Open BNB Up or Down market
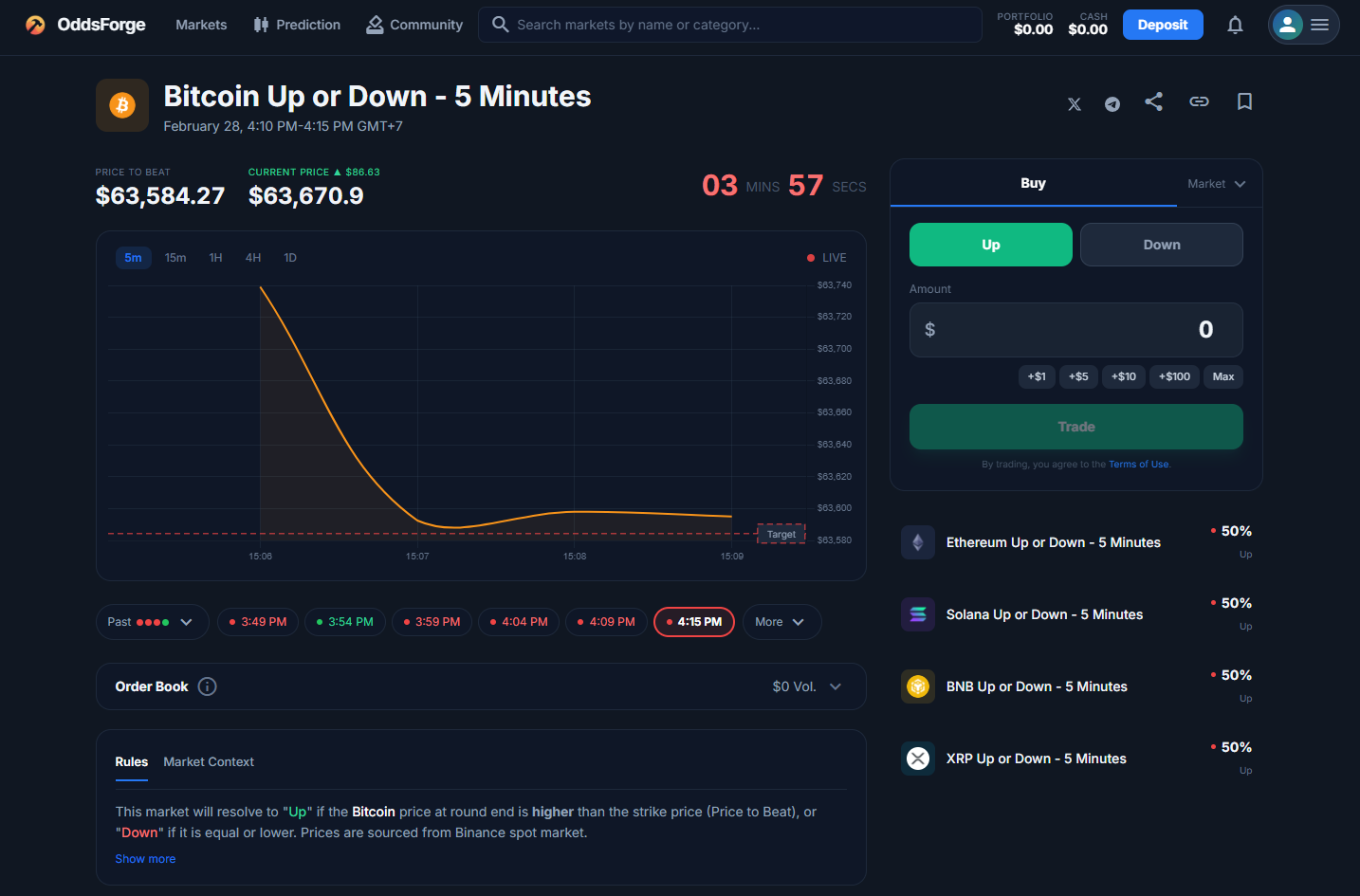 coord(1076,686)
